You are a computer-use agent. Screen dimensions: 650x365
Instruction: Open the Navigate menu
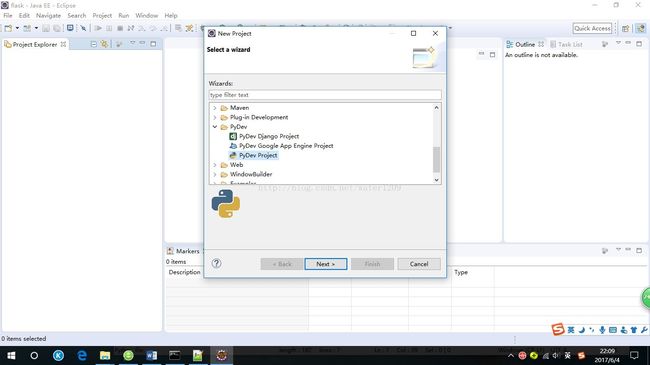[48, 15]
